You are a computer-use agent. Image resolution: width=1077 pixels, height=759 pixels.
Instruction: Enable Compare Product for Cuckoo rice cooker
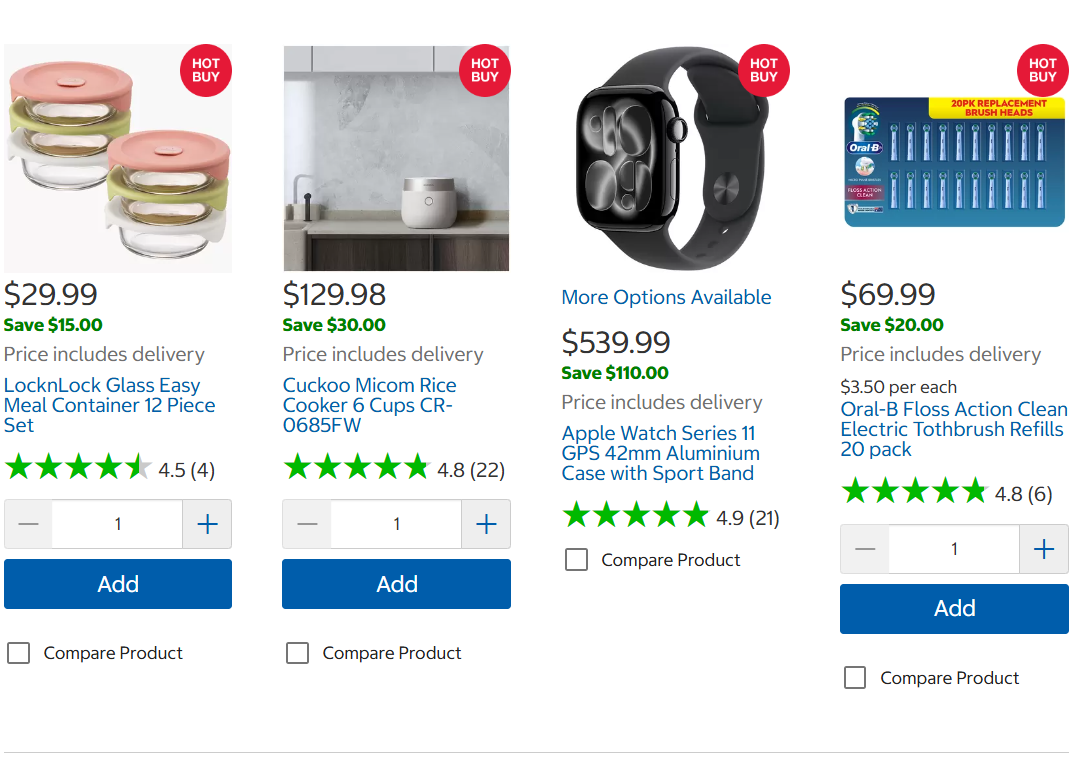coord(297,653)
